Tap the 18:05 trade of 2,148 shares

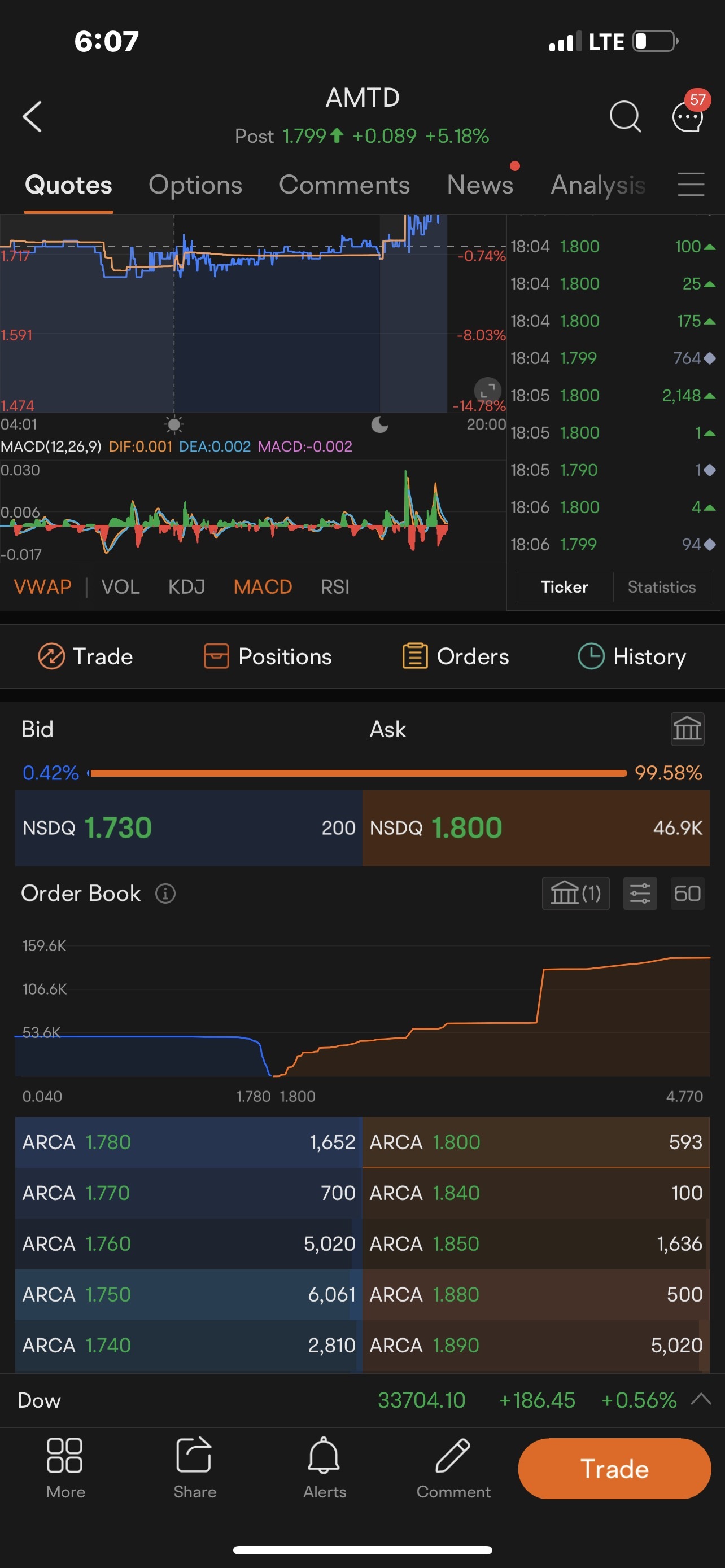pos(613,396)
